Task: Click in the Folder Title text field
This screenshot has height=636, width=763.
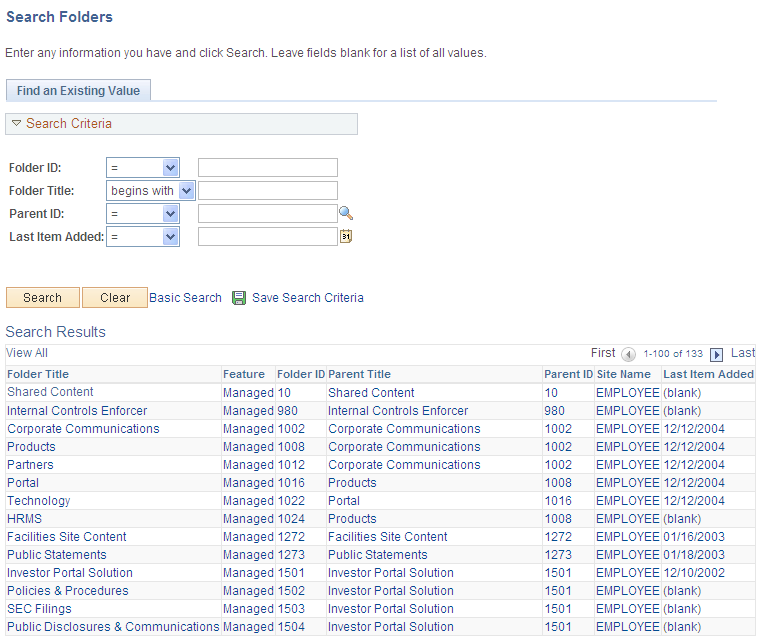Action: click(x=268, y=191)
